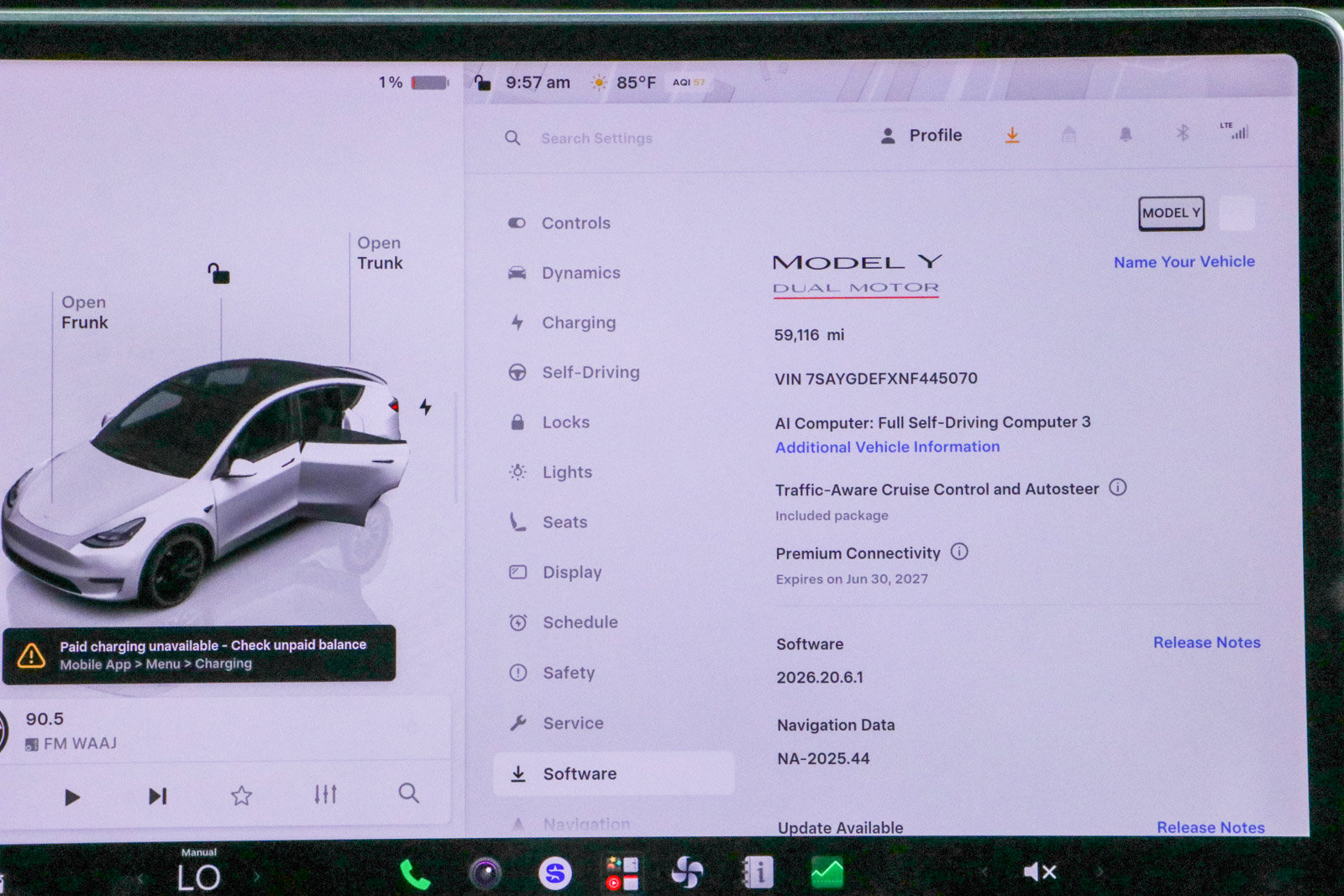Open notifications bell icon
Image resolution: width=1344 pixels, height=896 pixels.
tap(1126, 134)
